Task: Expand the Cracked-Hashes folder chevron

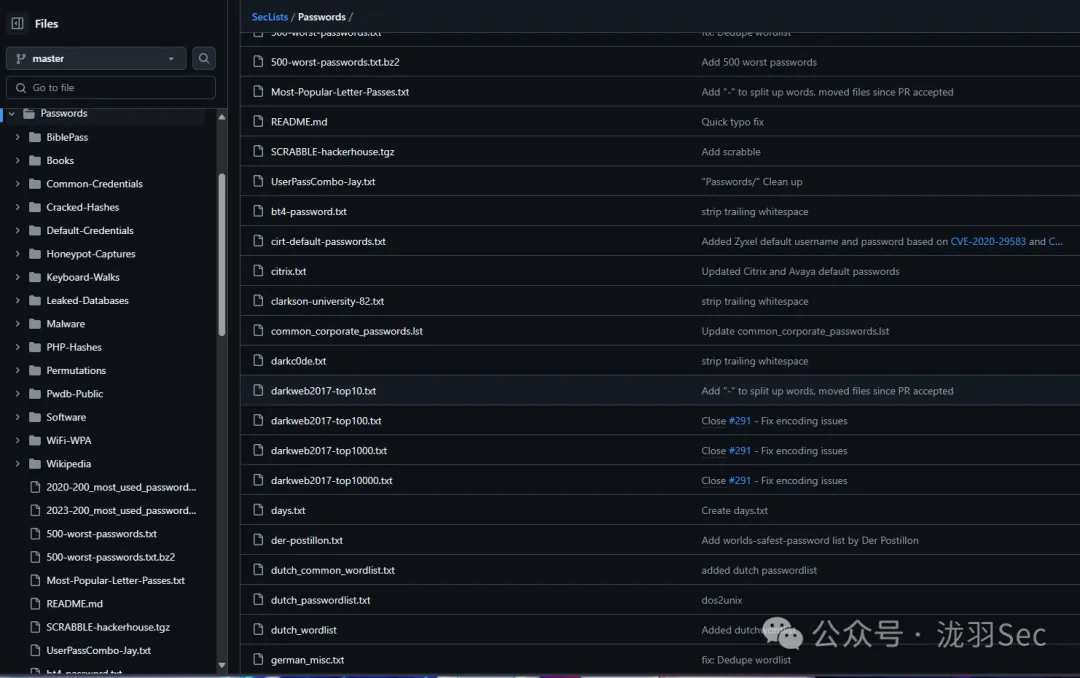Action: [17, 207]
